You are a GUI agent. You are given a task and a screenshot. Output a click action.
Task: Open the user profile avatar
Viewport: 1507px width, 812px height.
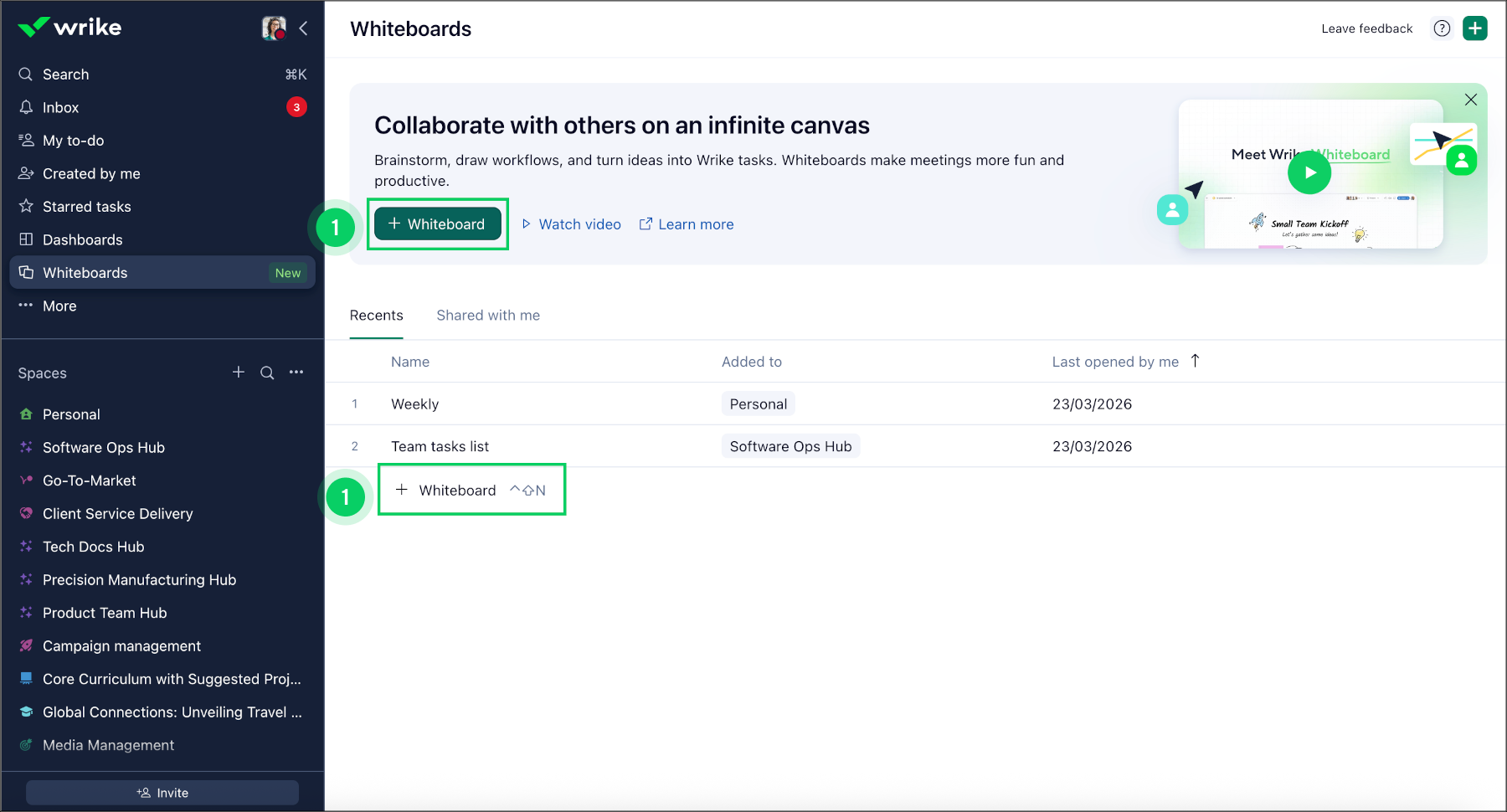[x=273, y=28]
